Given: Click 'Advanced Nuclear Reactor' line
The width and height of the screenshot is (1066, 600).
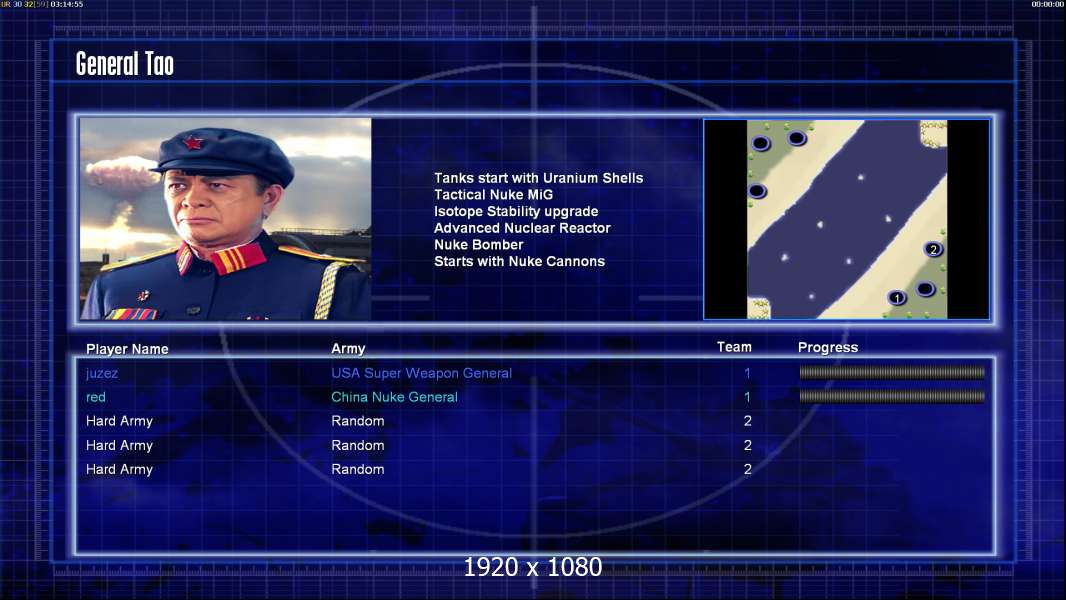Looking at the screenshot, I should [x=522, y=228].
